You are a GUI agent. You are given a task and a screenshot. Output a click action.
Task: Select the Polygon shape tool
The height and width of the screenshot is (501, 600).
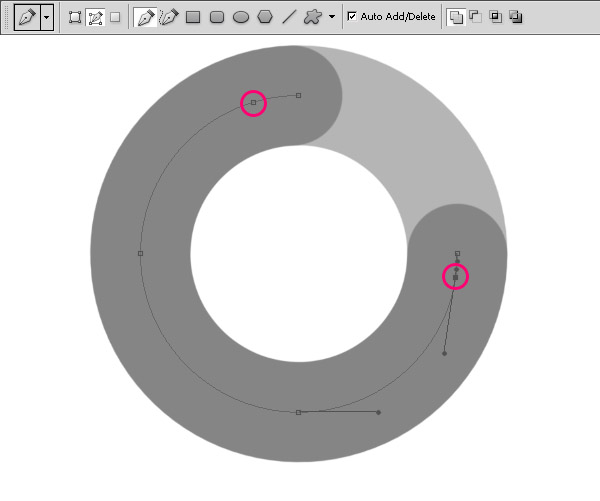coord(265,17)
